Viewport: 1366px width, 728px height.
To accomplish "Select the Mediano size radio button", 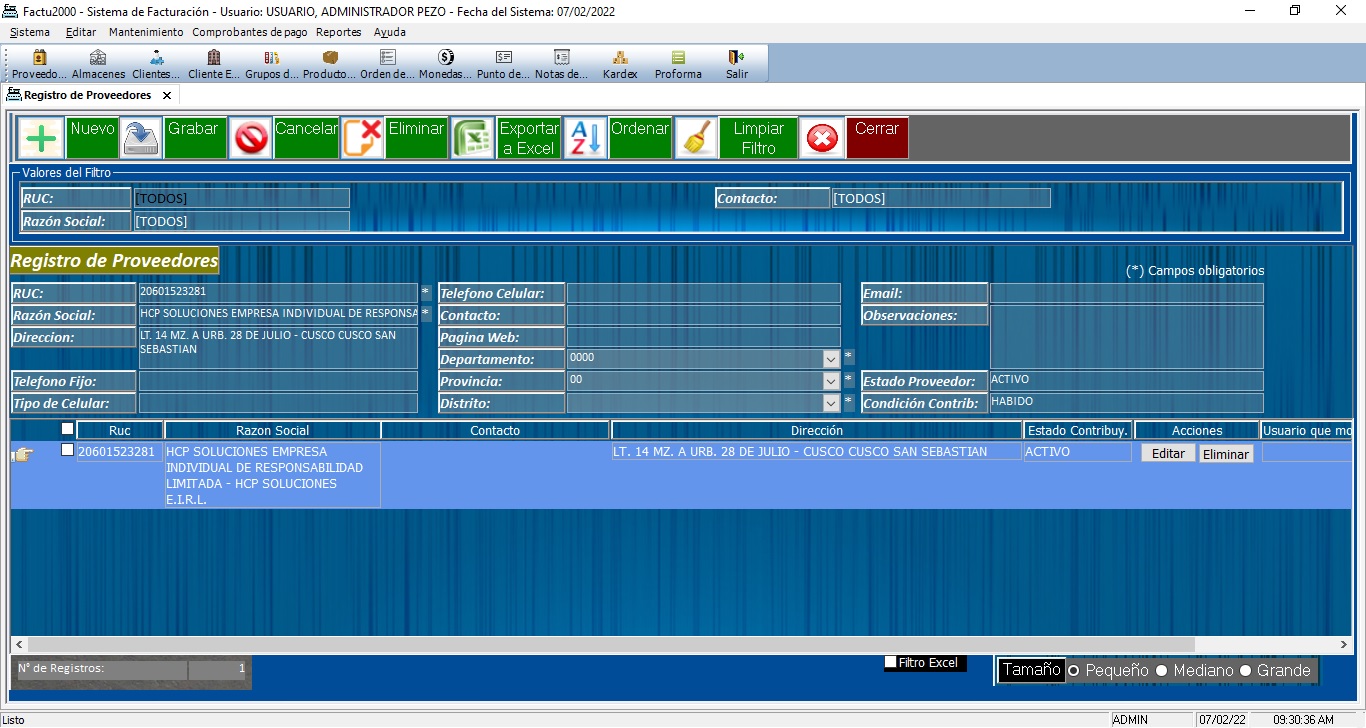I will pos(1161,671).
